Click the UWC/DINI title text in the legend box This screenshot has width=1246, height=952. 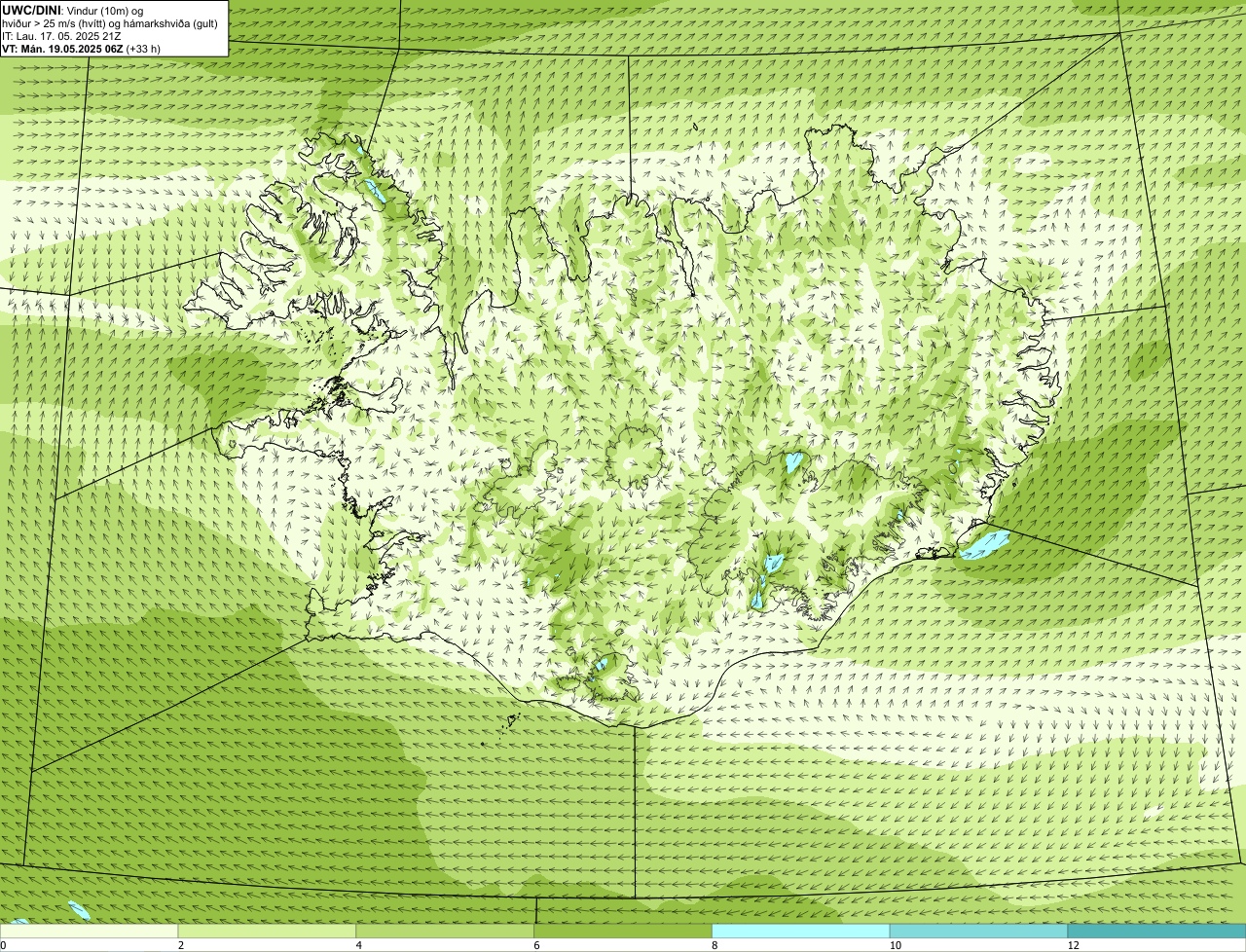[x=31, y=10]
